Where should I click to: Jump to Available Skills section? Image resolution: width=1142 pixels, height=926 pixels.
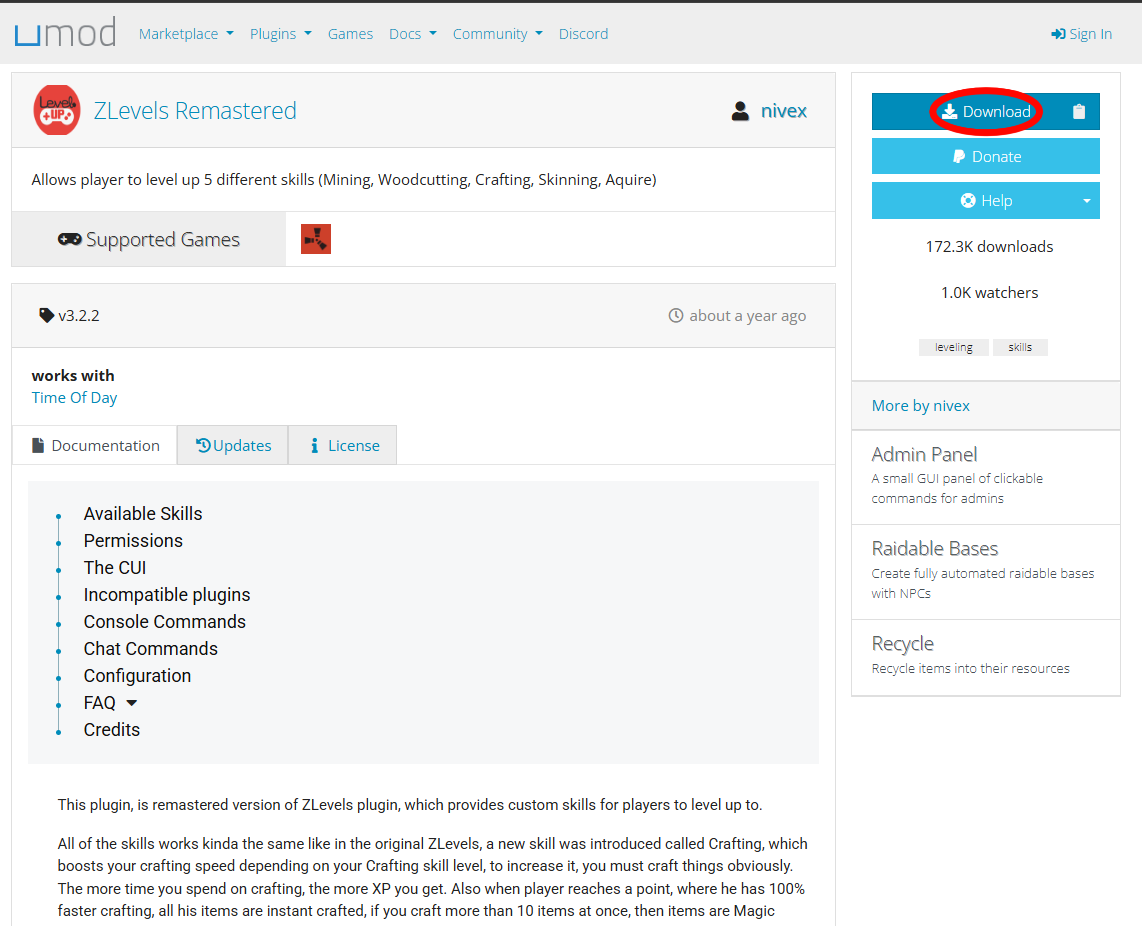pyautogui.click(x=143, y=514)
